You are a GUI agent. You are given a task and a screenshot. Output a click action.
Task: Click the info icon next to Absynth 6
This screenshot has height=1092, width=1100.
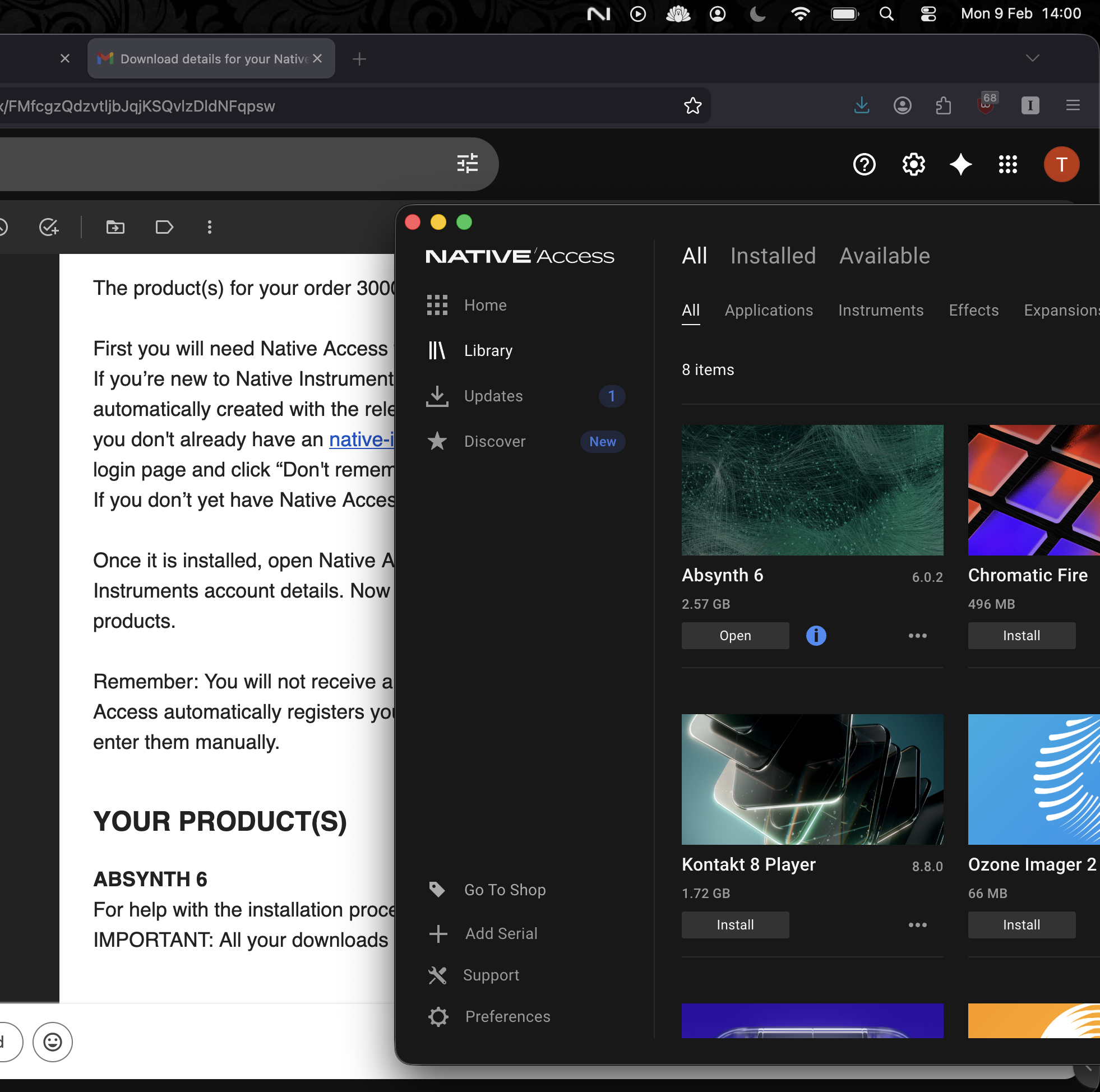[x=815, y=635]
